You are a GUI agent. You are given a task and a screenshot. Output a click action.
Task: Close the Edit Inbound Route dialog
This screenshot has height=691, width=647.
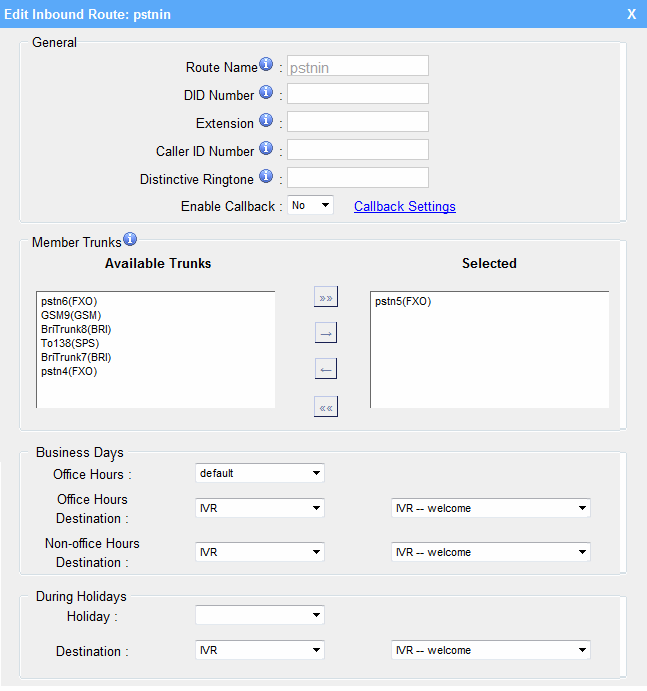tap(631, 14)
